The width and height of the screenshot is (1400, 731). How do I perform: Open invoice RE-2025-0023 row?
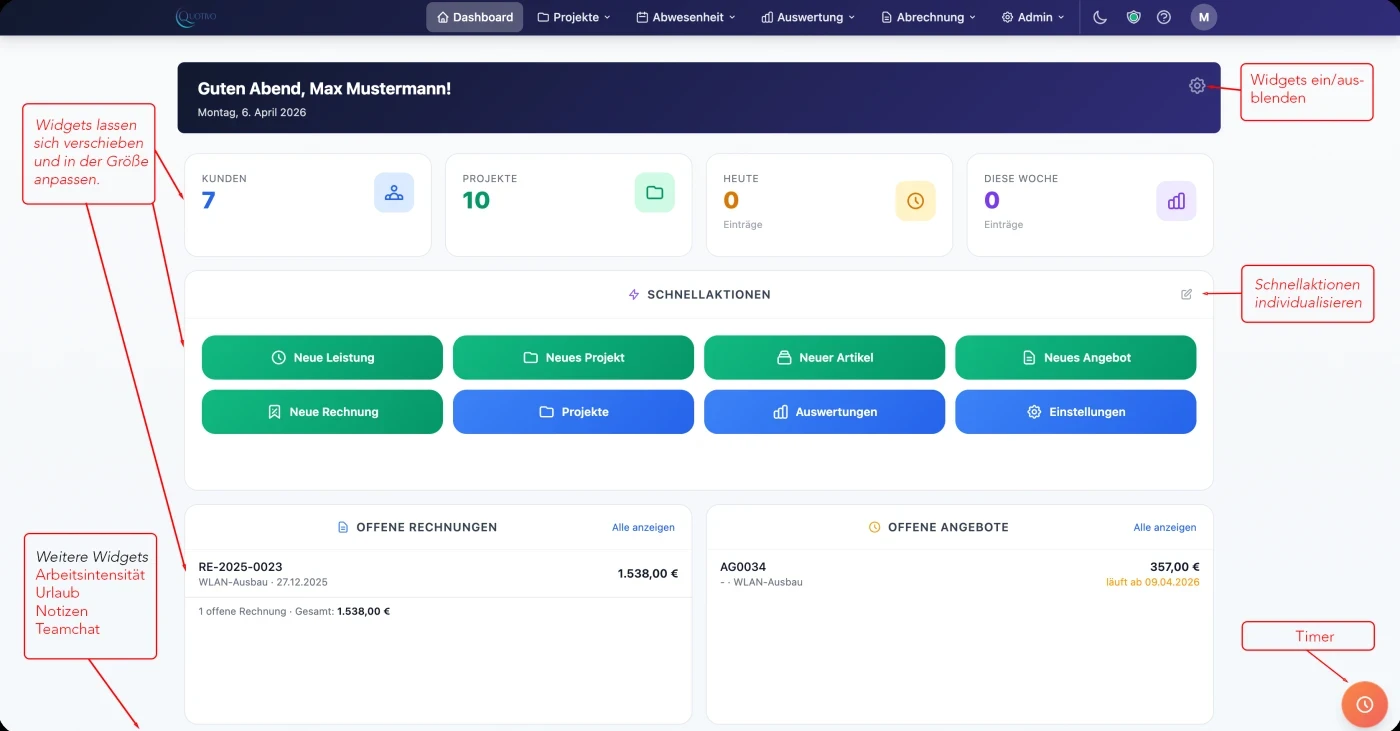(438, 574)
